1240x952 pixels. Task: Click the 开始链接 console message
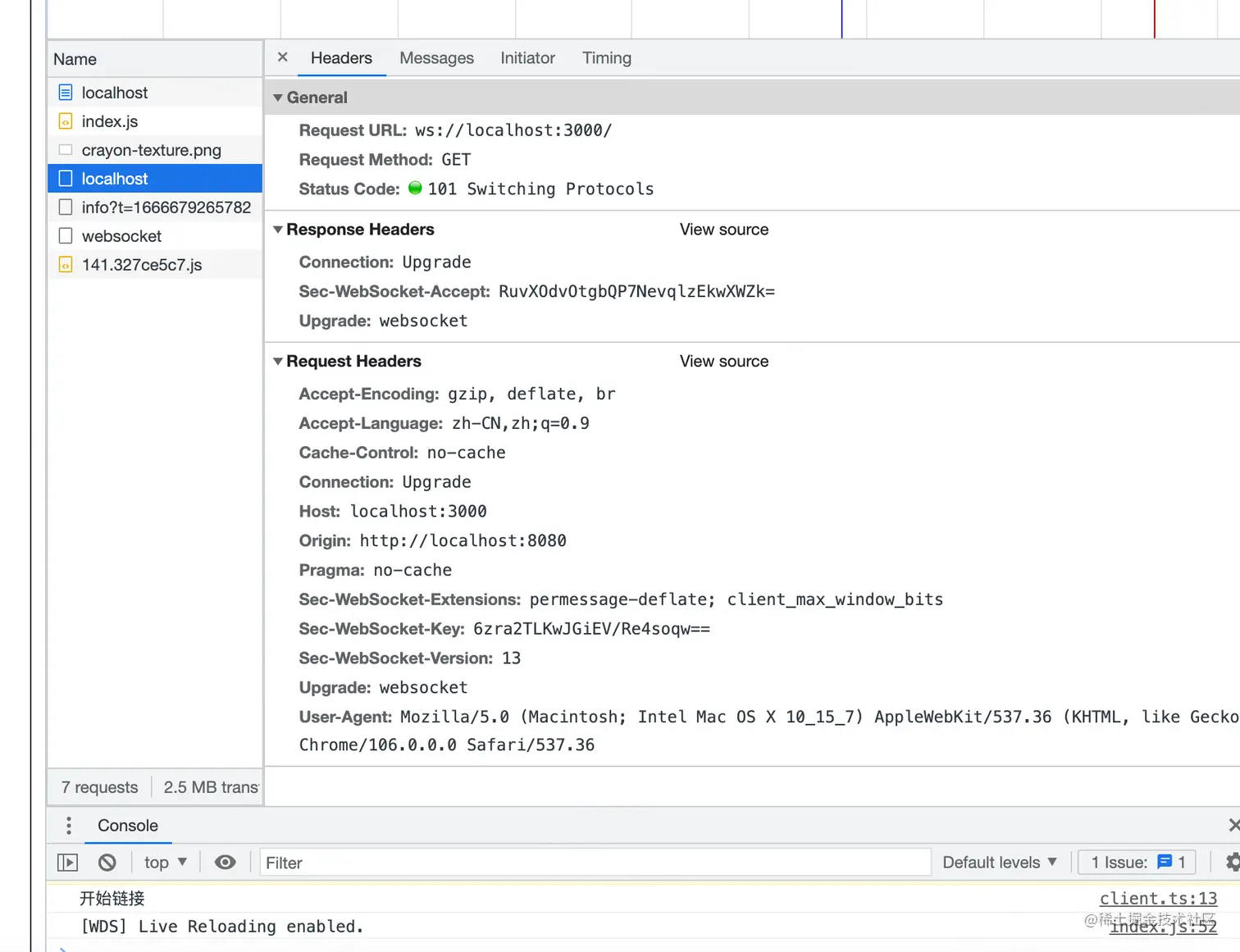[x=112, y=899]
